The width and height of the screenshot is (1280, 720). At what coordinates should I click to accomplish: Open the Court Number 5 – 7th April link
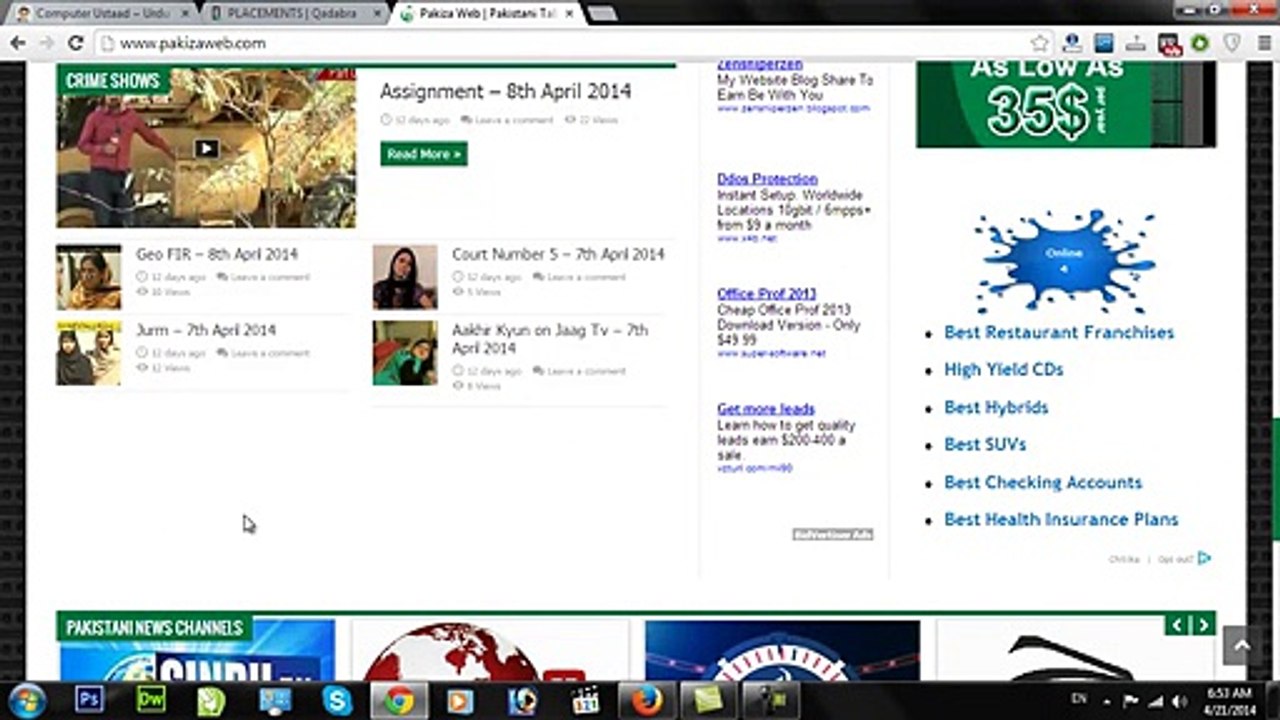558,254
